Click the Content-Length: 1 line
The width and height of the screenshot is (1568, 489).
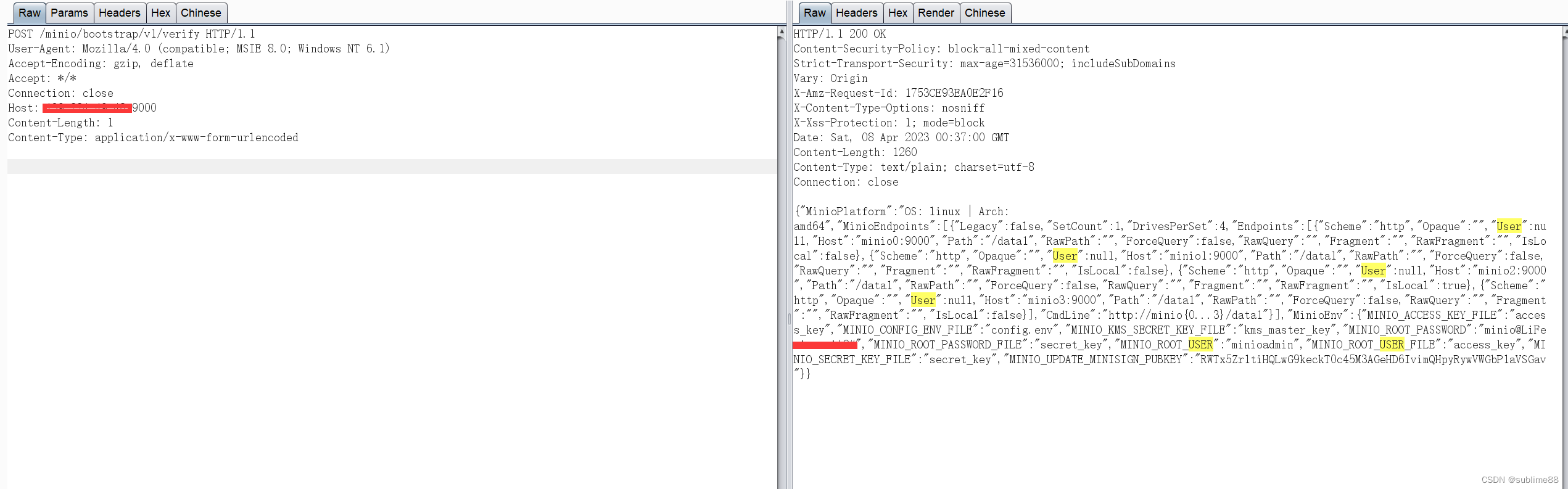pos(60,123)
